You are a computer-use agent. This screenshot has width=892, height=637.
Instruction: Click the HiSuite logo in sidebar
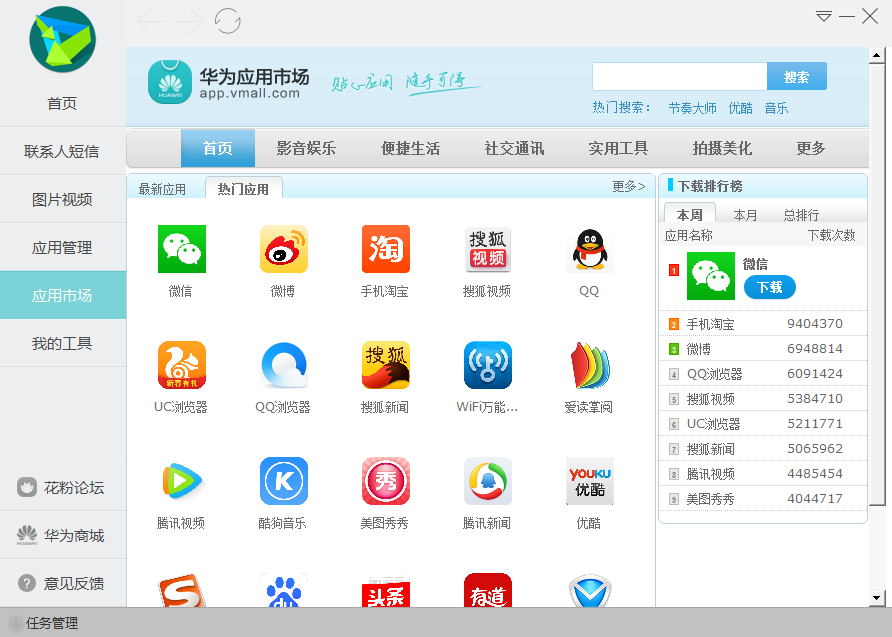coord(63,39)
